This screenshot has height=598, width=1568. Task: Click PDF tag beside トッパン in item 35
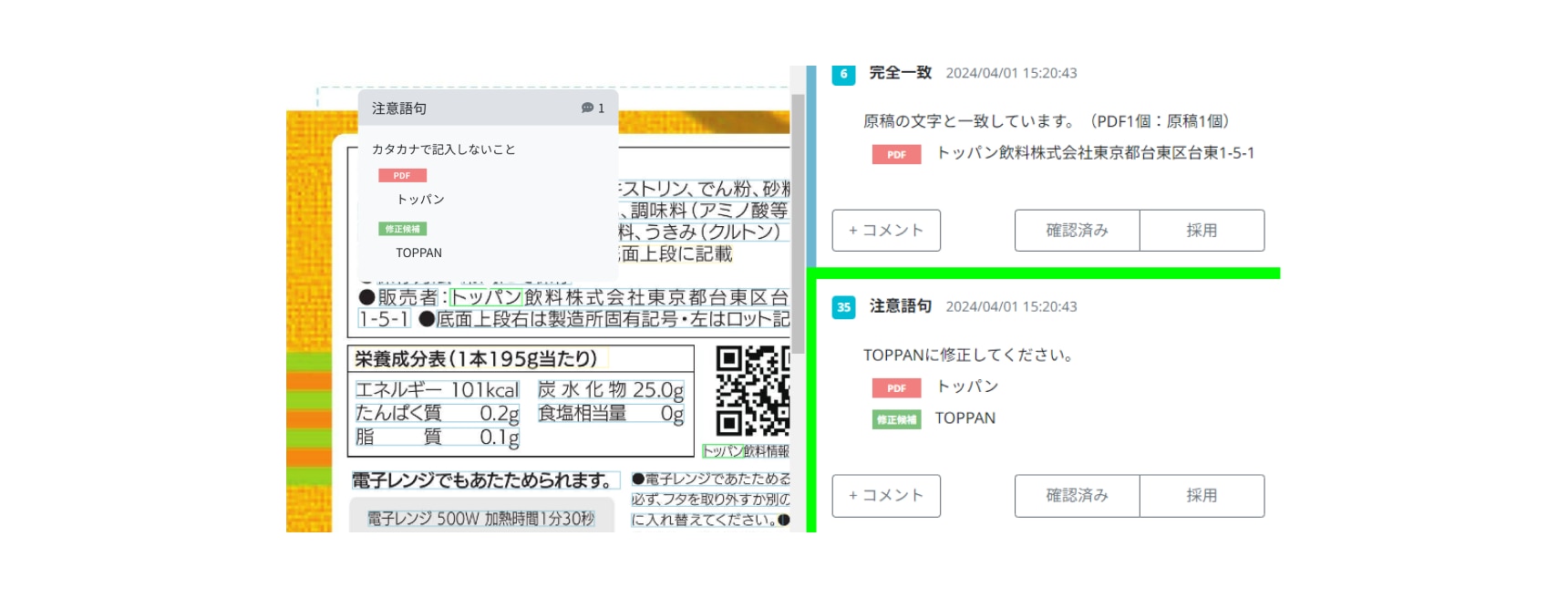click(896, 387)
